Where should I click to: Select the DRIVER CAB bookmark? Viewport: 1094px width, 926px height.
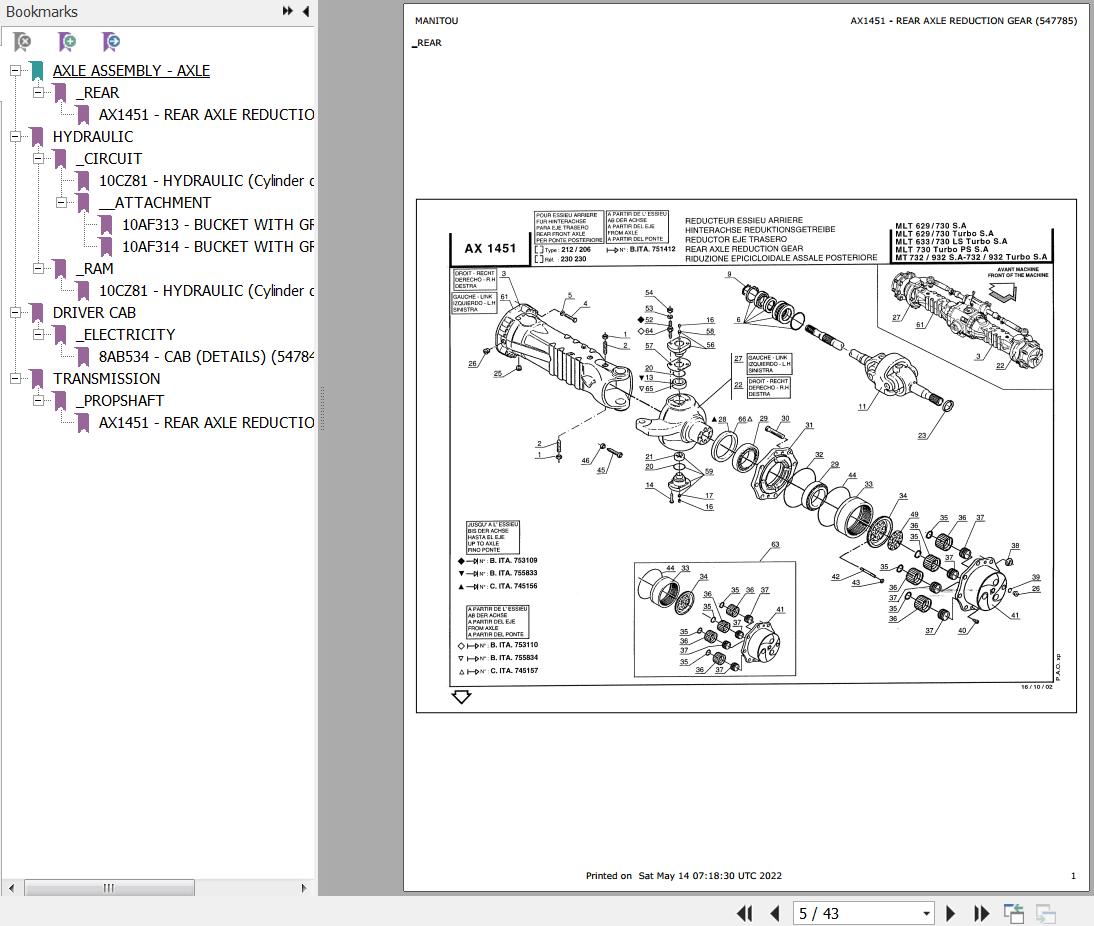[x=94, y=312]
